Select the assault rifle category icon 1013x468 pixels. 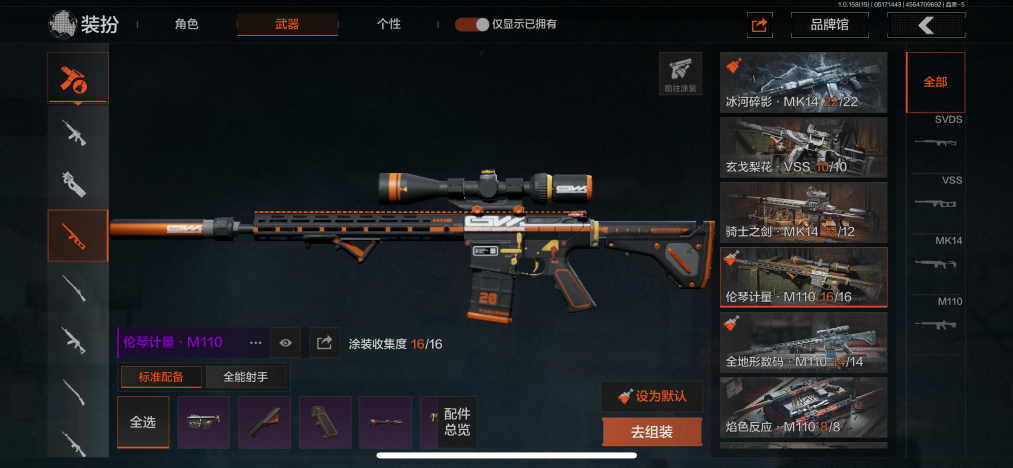pos(78,133)
